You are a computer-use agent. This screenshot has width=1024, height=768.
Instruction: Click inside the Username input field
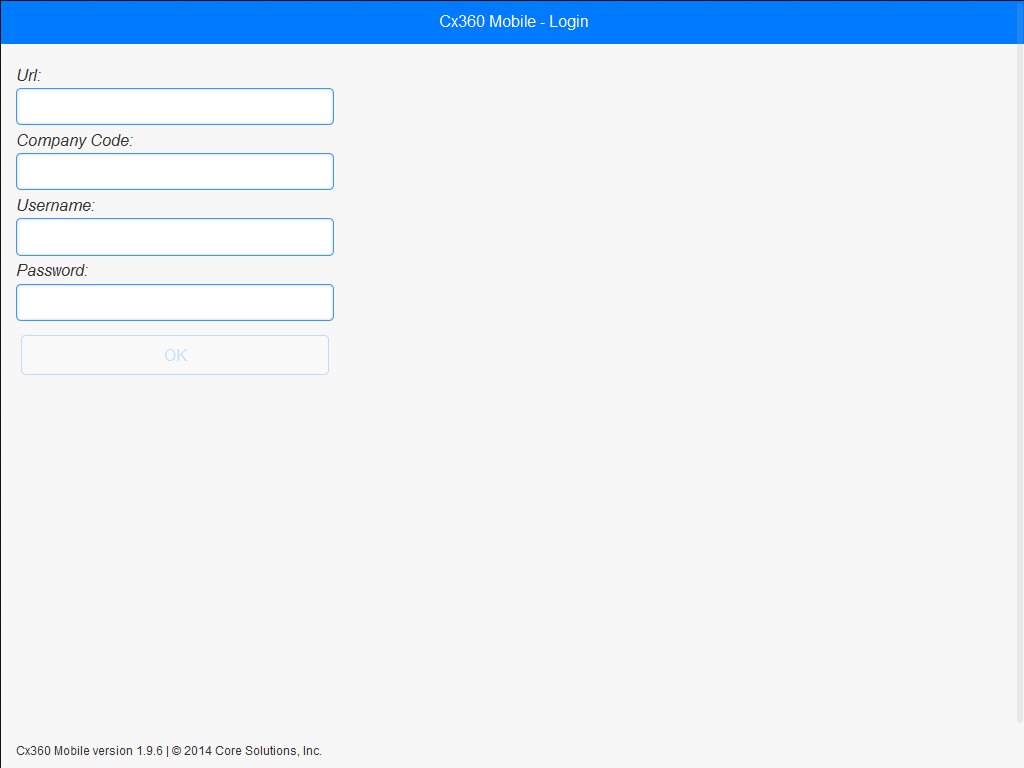(x=175, y=236)
